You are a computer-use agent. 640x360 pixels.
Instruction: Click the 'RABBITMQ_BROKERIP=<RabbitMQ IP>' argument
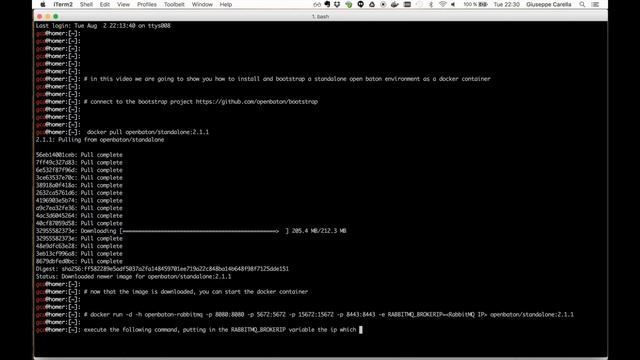tap(437, 315)
